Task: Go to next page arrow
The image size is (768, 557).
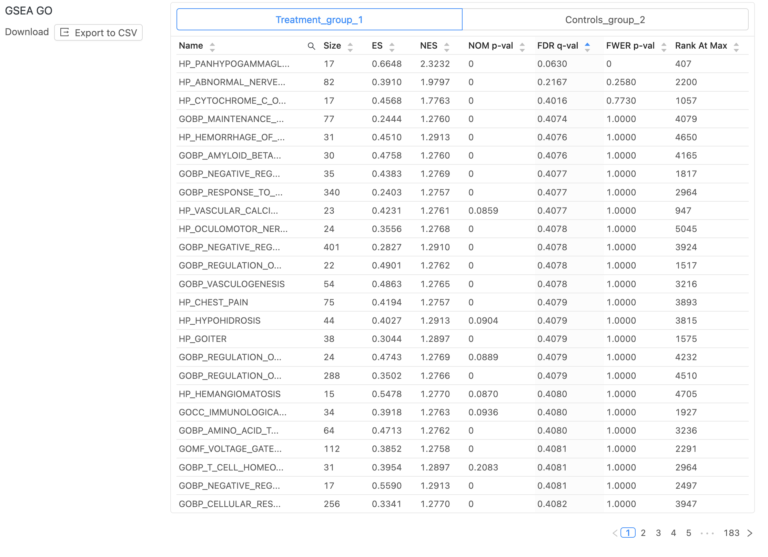Action: pos(750,533)
